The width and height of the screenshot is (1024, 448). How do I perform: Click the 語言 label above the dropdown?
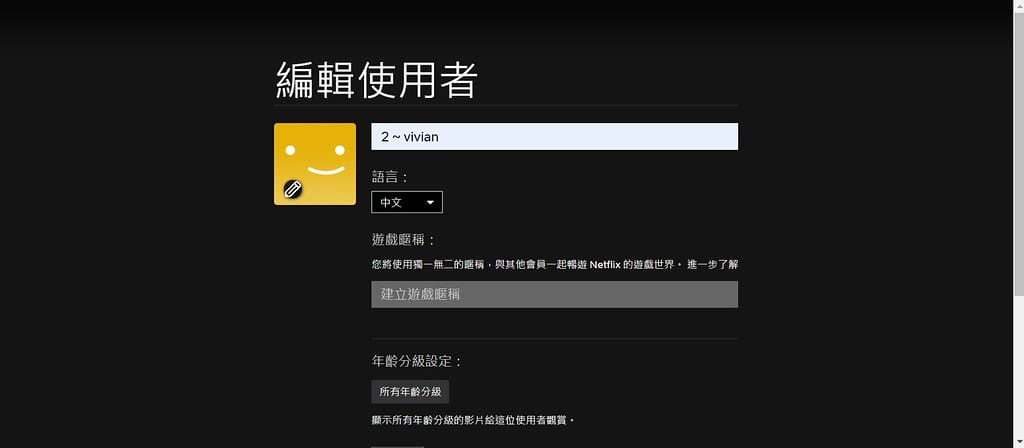point(390,177)
